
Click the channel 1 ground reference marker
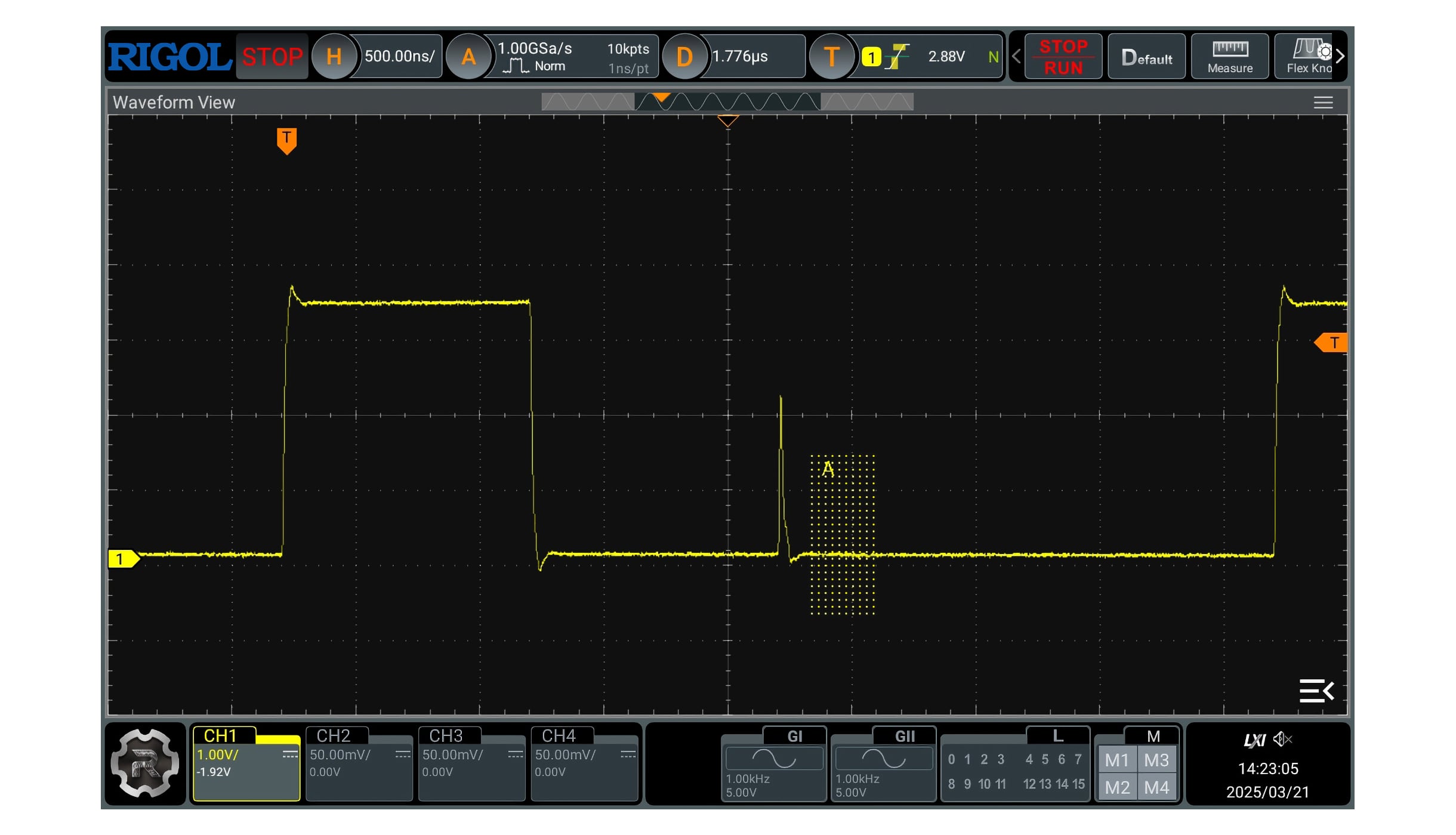pyautogui.click(x=123, y=559)
